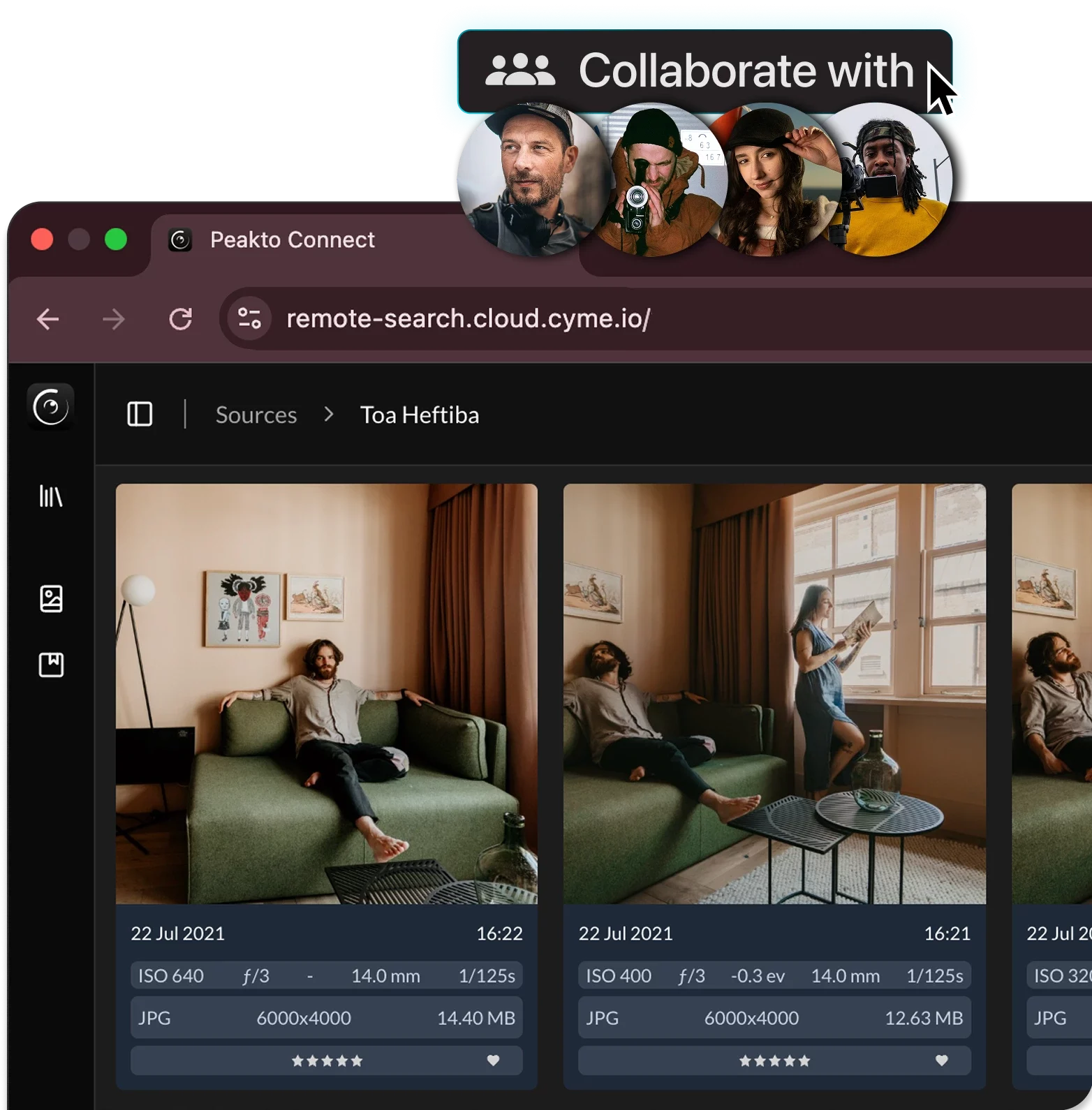The image size is (1092, 1110).
Task: Open site settings icon in address bar
Action: click(x=249, y=318)
